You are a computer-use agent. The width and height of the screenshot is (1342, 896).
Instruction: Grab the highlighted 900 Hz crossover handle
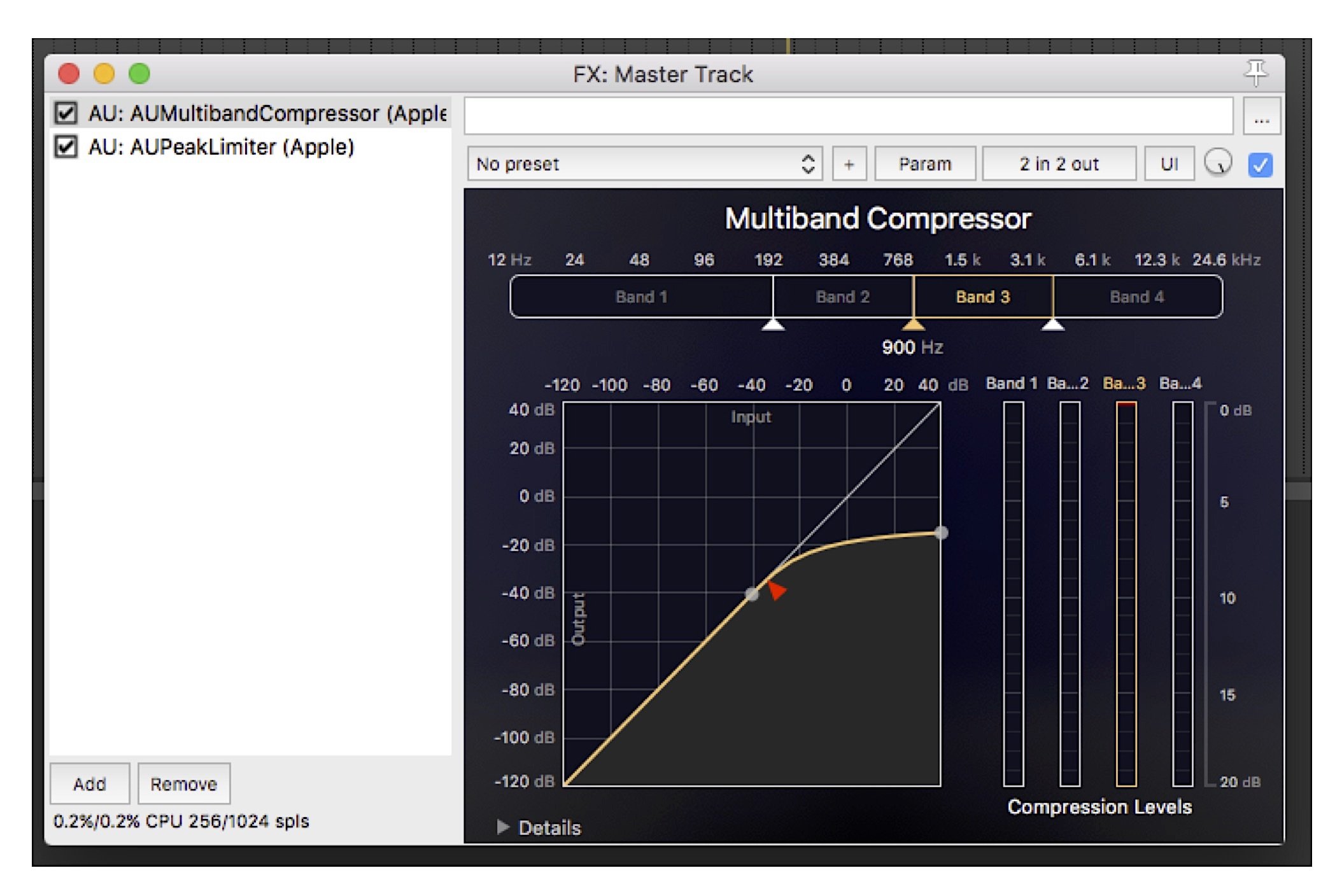pyautogui.click(x=914, y=325)
